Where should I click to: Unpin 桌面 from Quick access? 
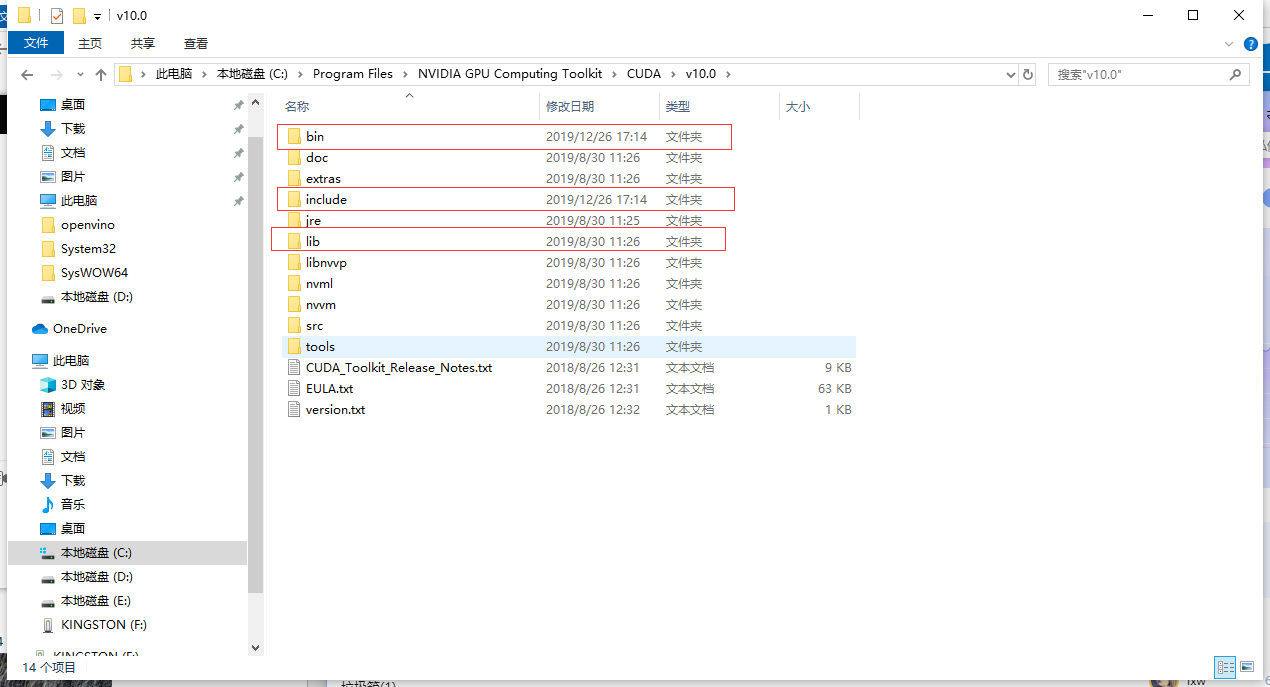tap(238, 104)
